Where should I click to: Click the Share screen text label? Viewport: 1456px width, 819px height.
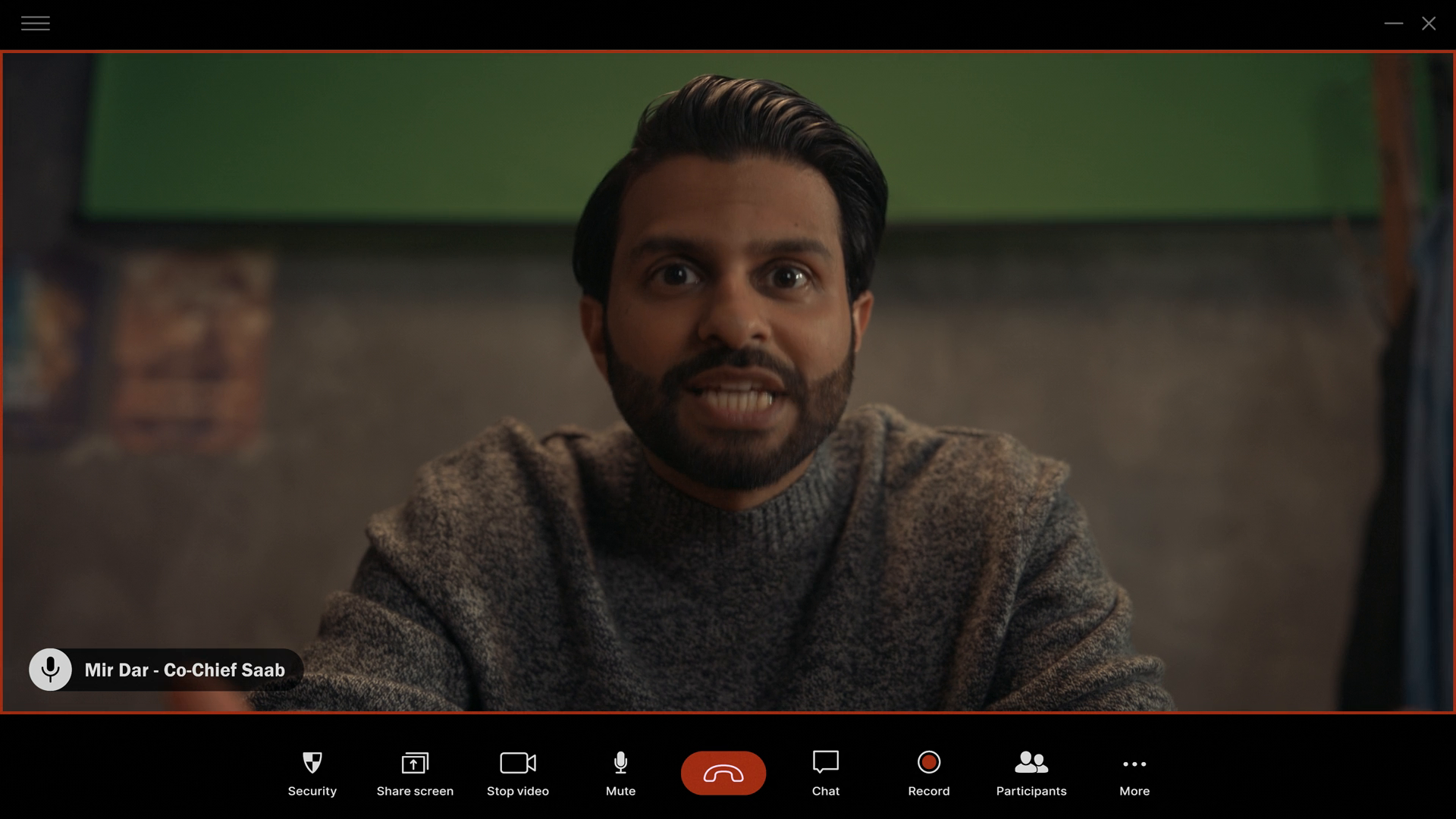[x=415, y=791]
